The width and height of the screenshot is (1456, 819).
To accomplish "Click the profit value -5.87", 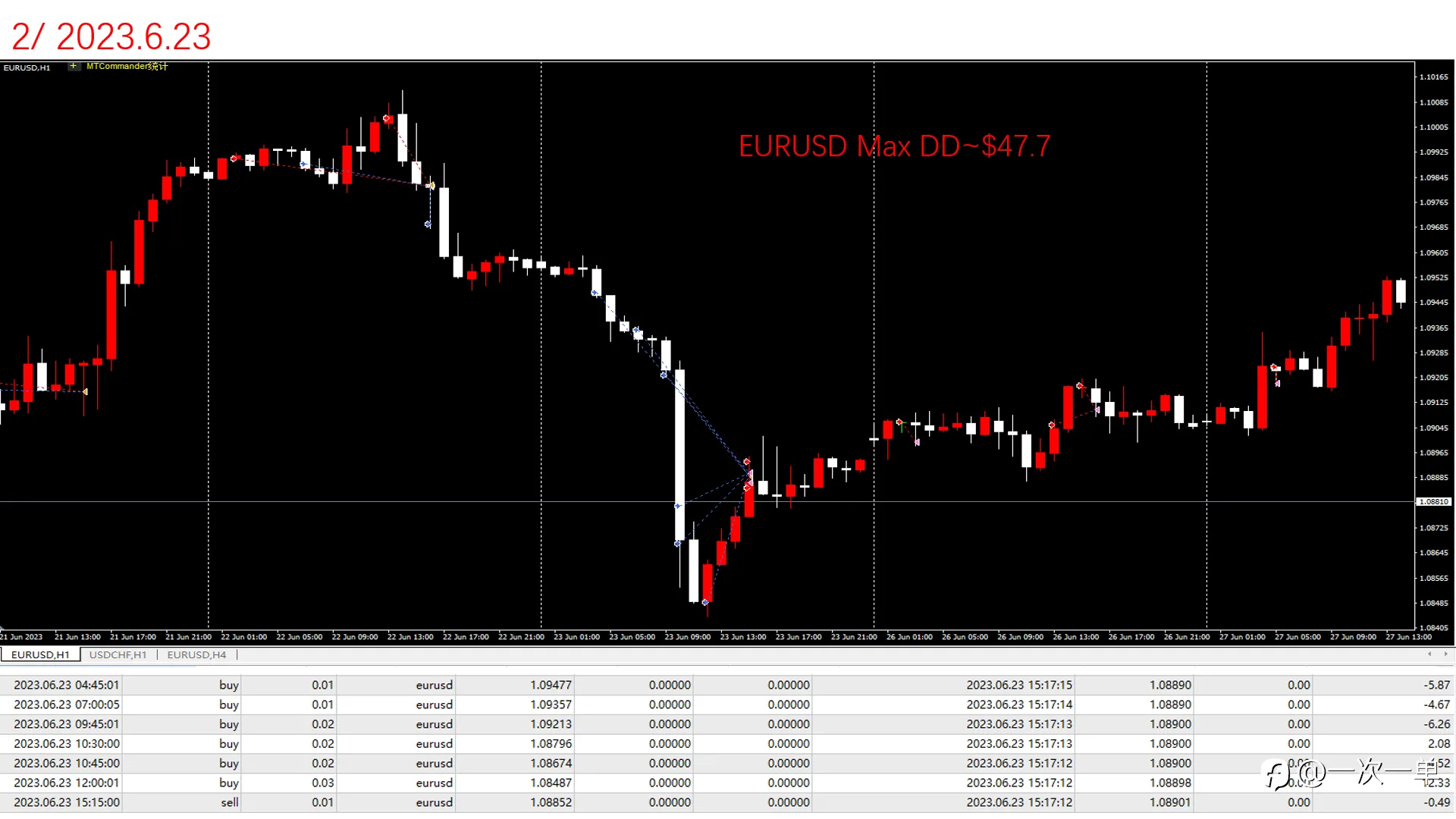I will 1436,685.
